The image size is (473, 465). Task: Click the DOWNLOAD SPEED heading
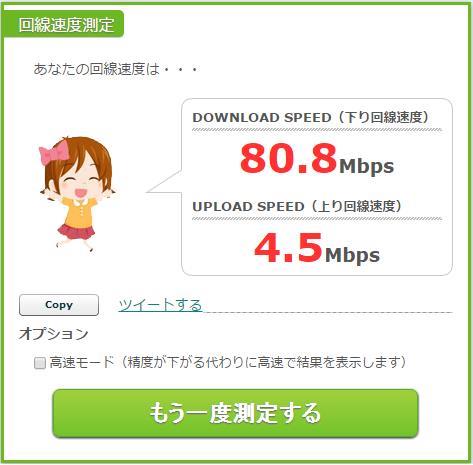click(311, 118)
